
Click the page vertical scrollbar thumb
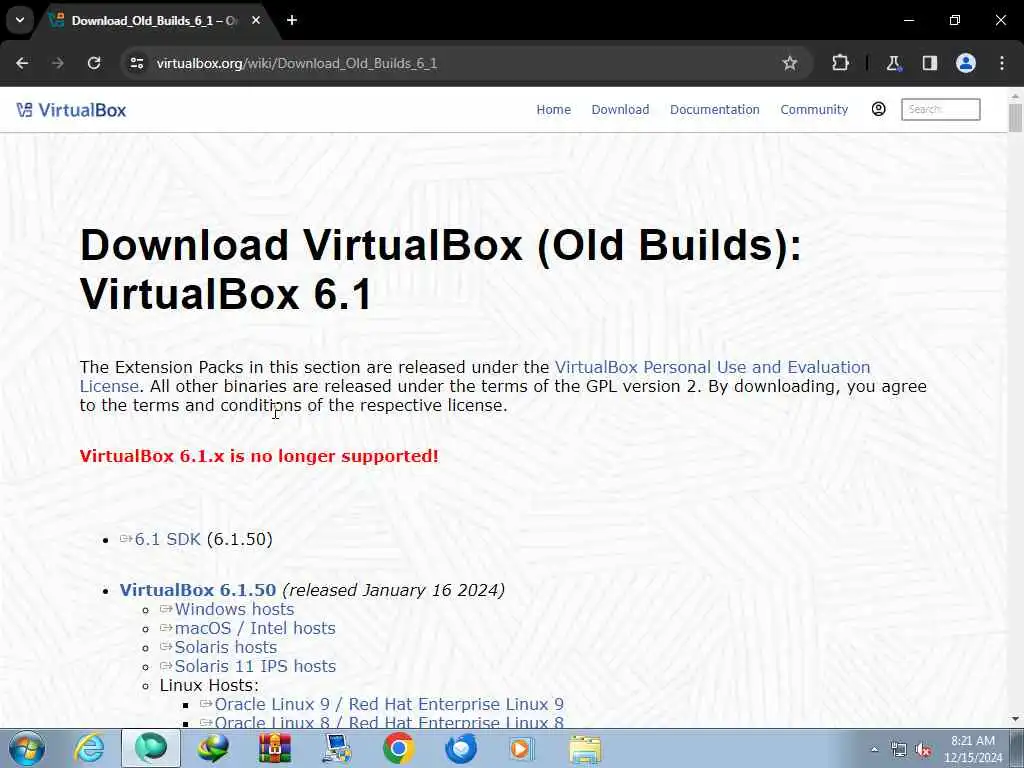coord(1015,117)
